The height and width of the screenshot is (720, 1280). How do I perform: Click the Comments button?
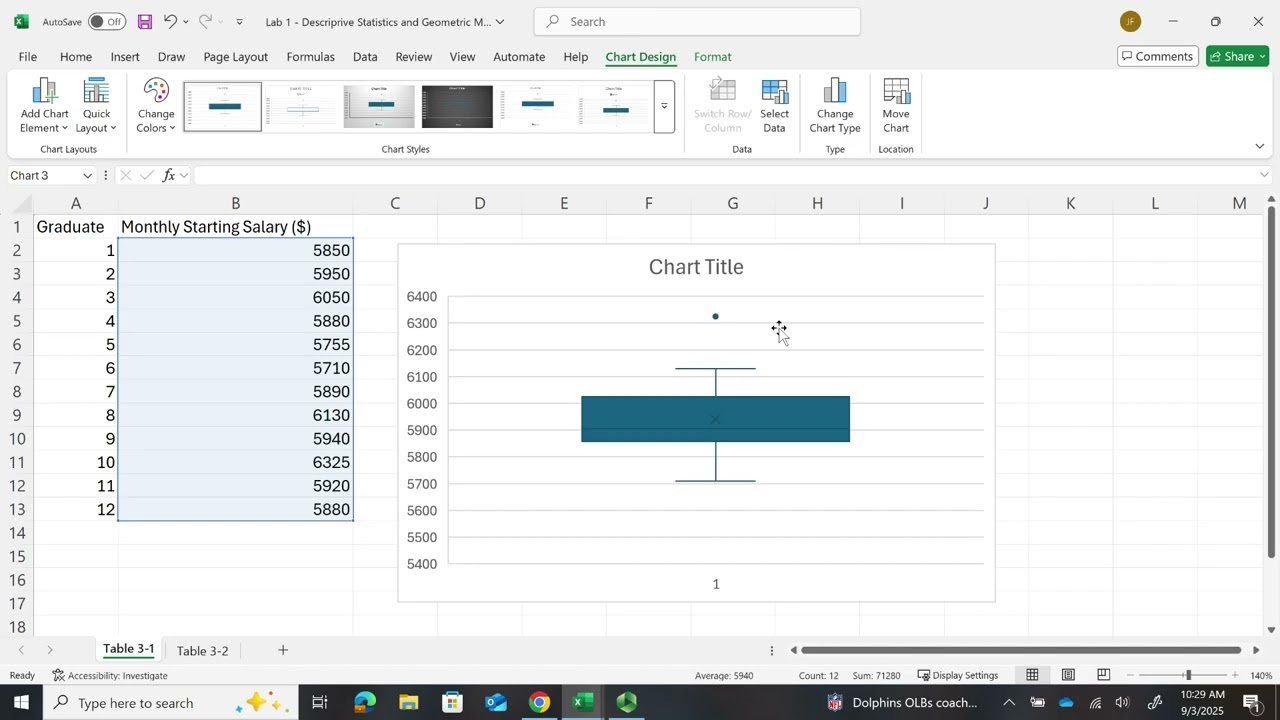click(x=1158, y=56)
